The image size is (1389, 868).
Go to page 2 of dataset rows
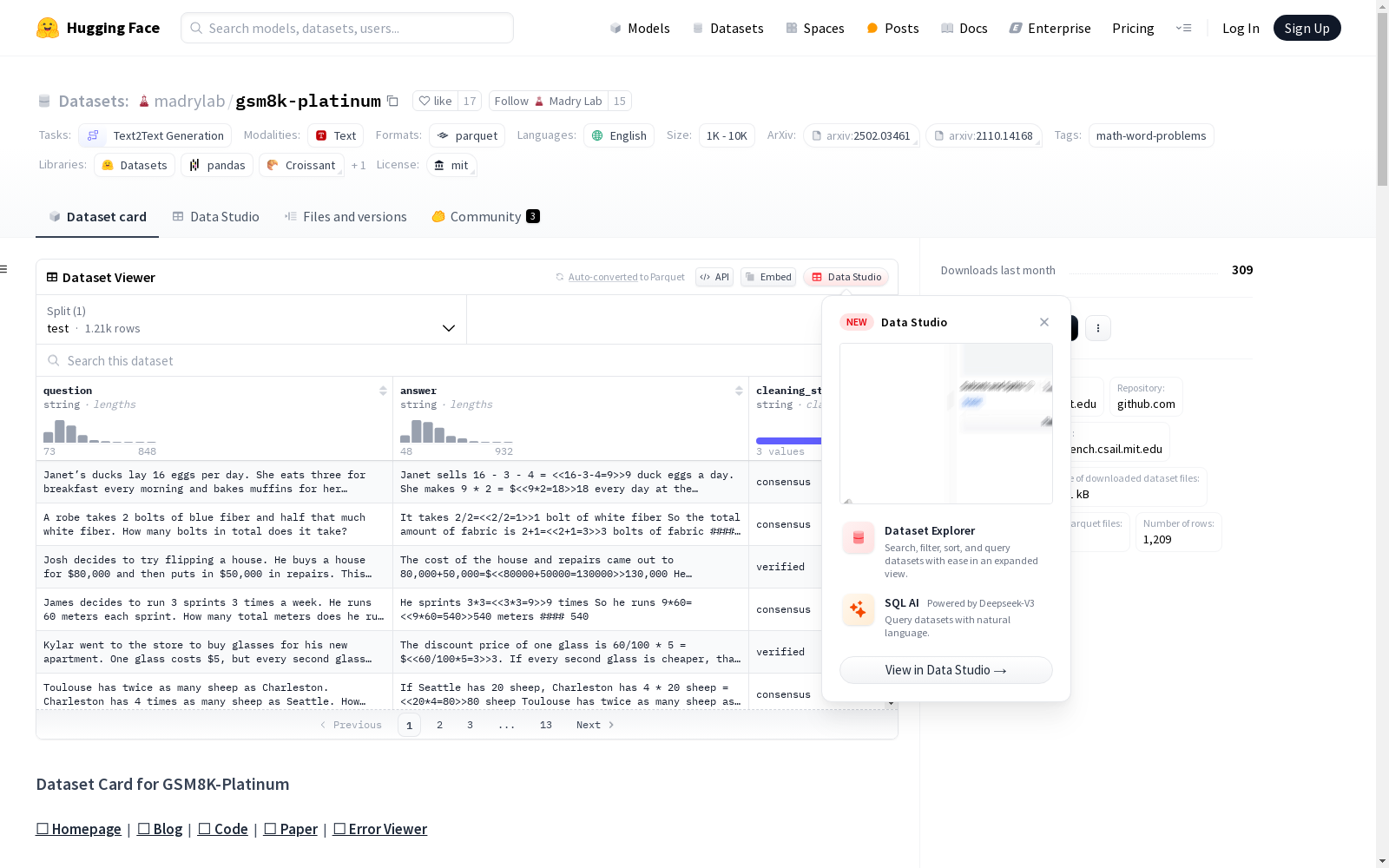(439, 725)
